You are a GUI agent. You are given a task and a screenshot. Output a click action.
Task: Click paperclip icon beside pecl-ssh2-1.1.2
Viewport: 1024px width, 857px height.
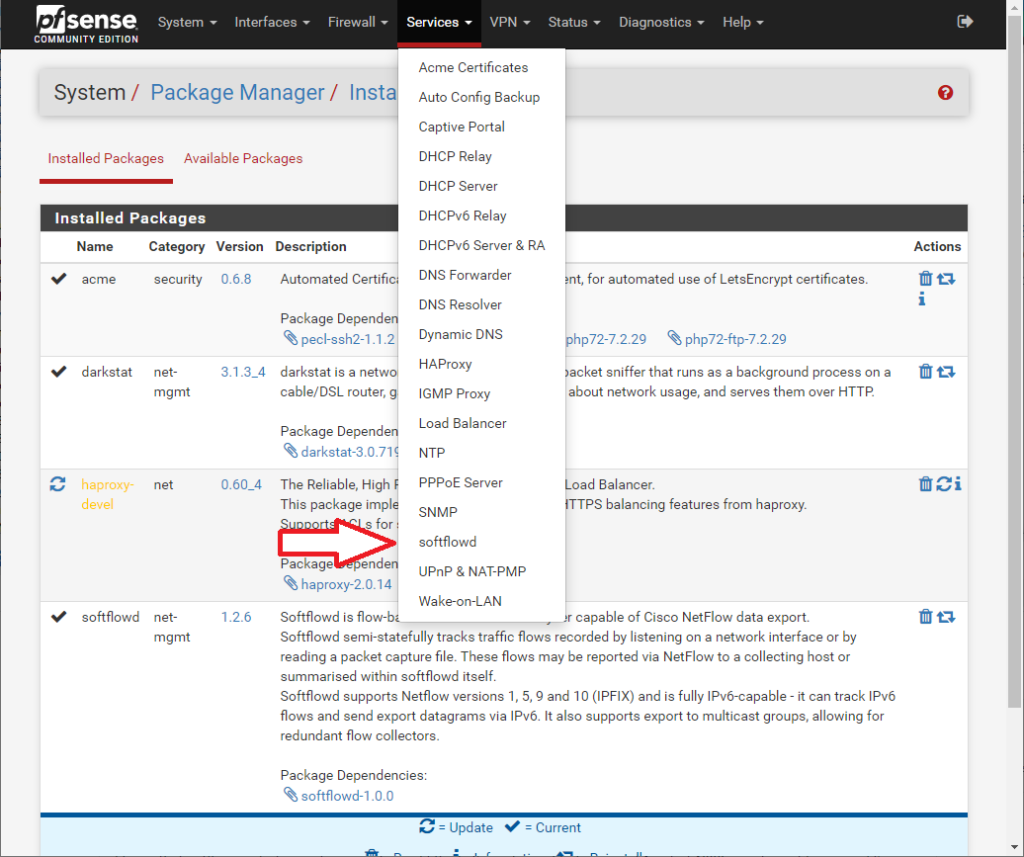click(x=291, y=338)
